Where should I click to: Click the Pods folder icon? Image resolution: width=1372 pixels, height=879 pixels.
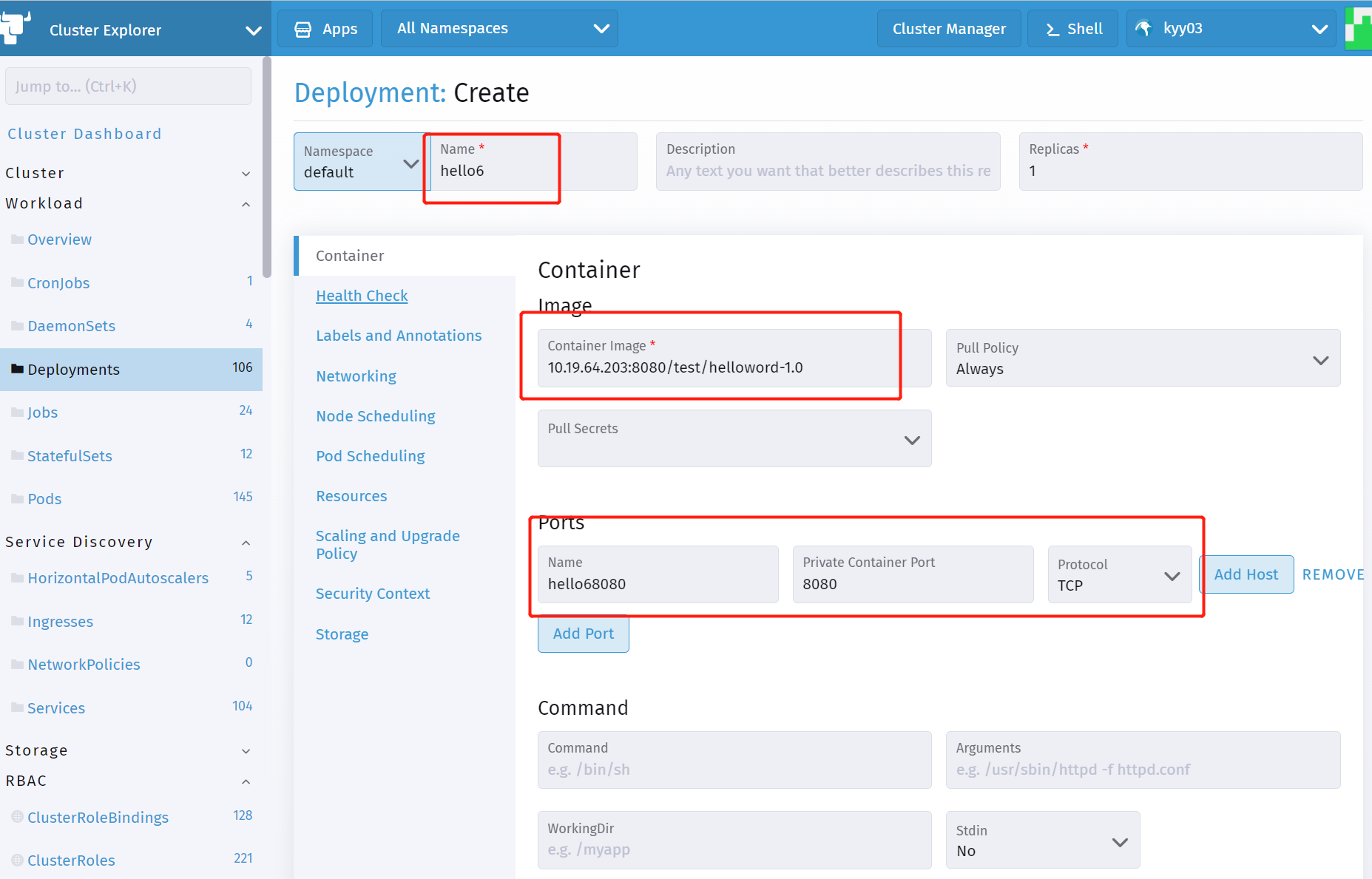(x=18, y=498)
